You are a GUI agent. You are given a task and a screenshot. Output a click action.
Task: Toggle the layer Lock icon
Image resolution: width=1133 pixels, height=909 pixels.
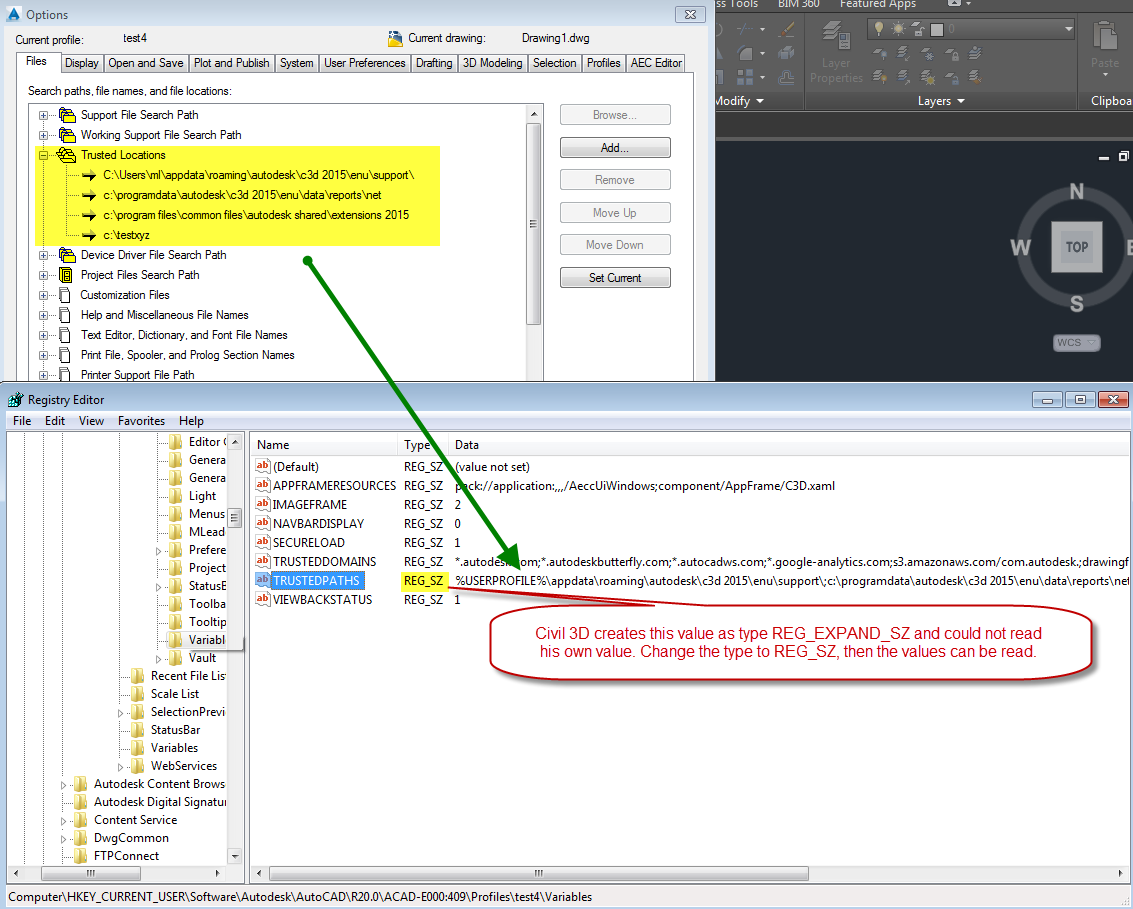(918, 29)
